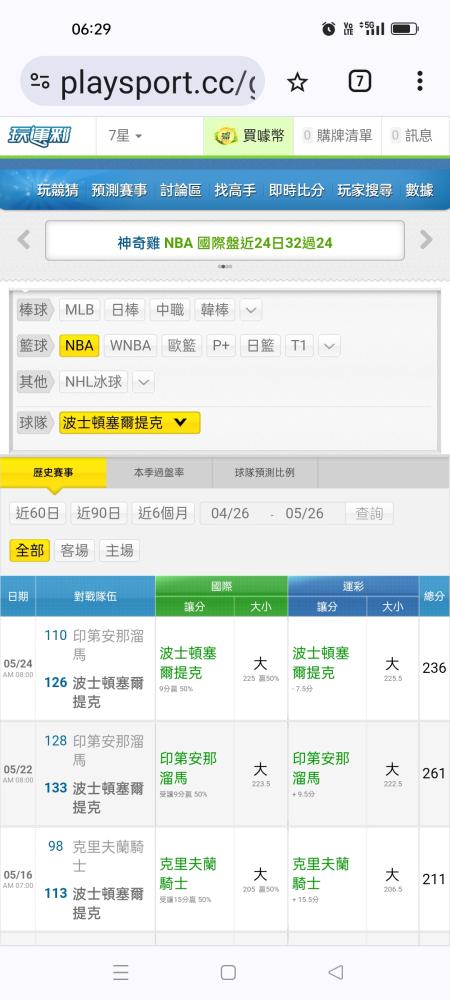Viewport: 450px width, 1000px height.
Task: Expand more other leagues chevron
Action: coord(143,382)
